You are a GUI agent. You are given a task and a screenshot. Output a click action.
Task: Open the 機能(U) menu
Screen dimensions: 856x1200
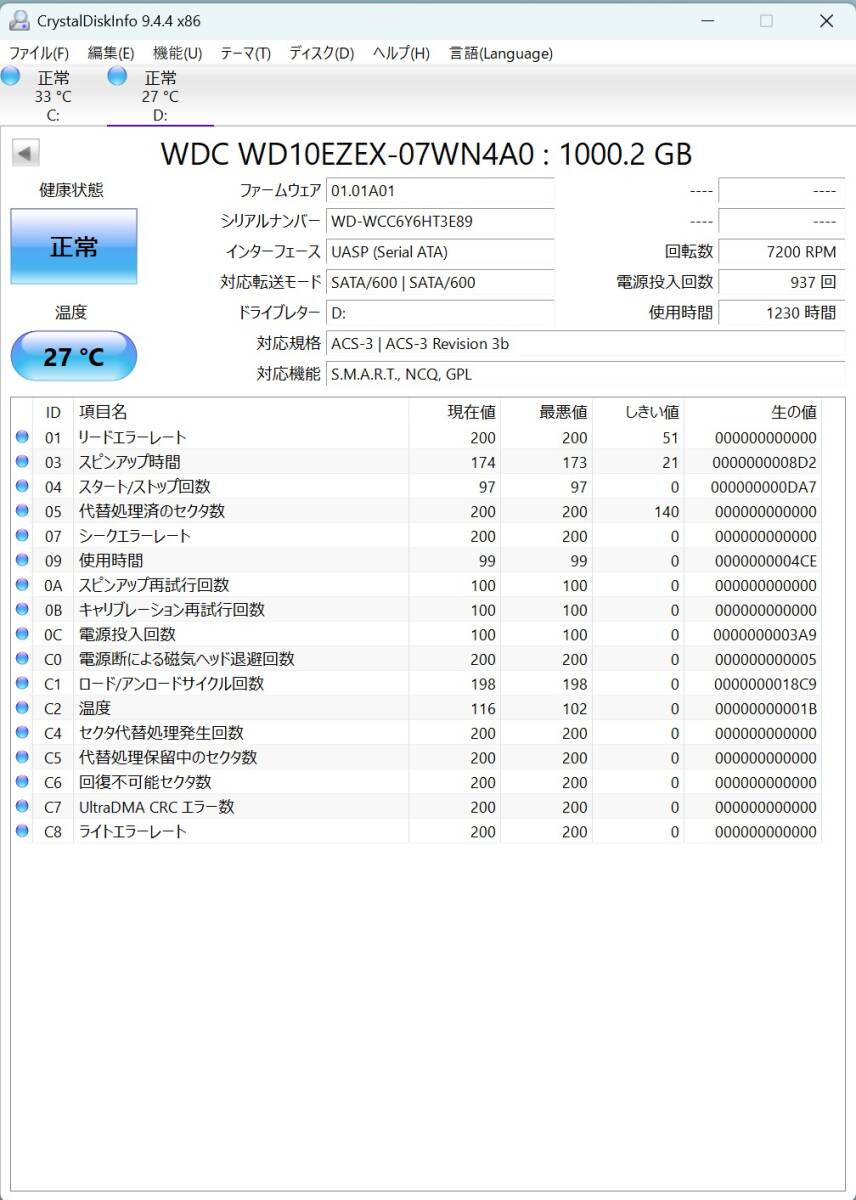(177, 53)
